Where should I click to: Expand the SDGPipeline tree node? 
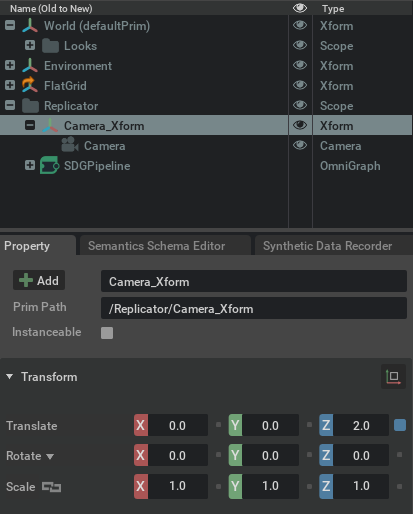tap(30, 165)
